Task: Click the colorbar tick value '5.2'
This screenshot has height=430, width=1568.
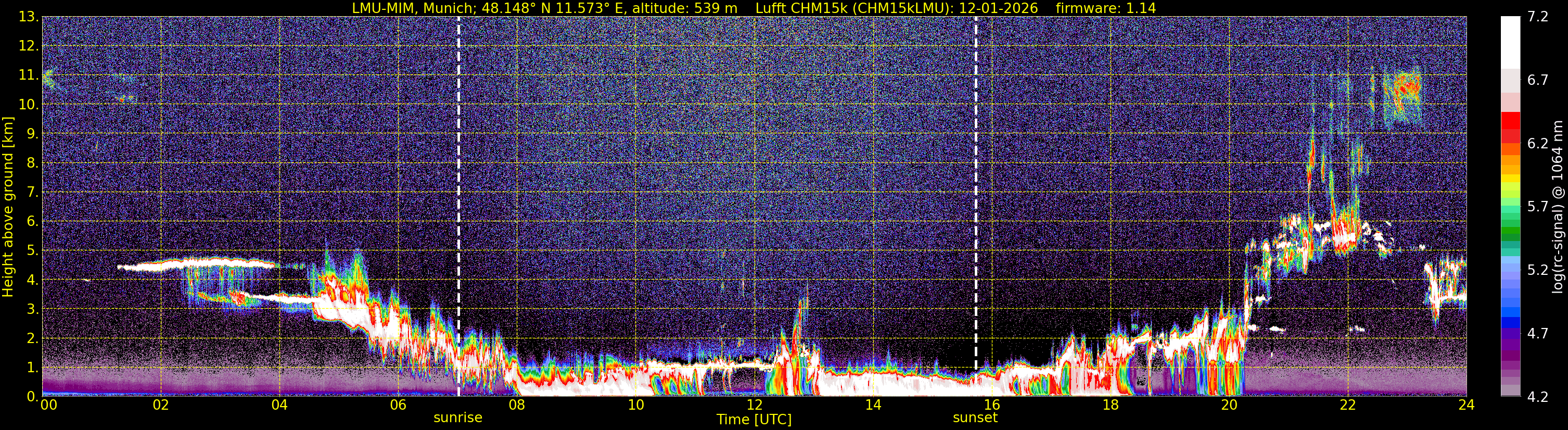Action: click(x=1538, y=270)
